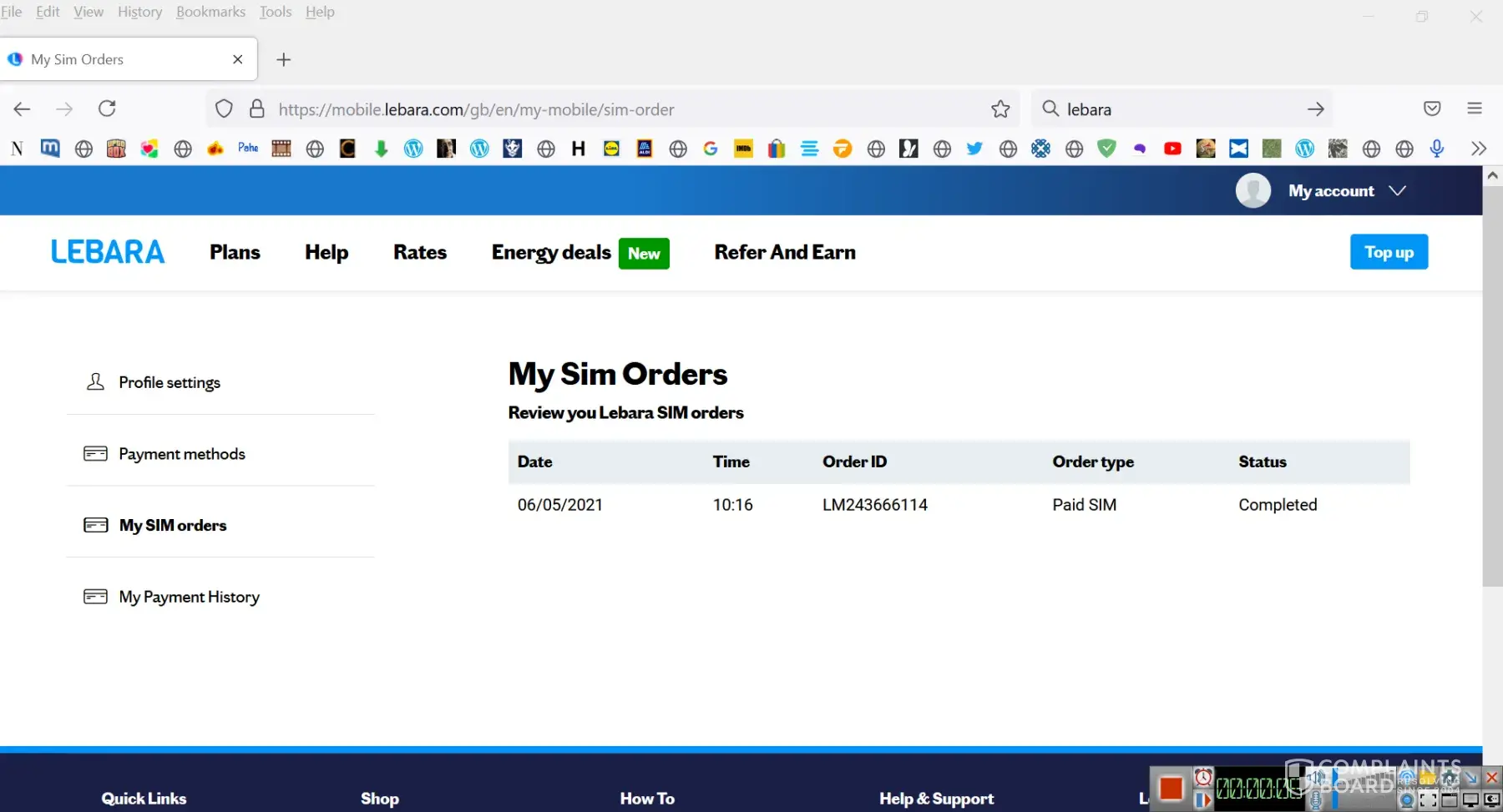Click the Twitter bookmark icon
This screenshot has width=1503, height=812.
point(974,149)
